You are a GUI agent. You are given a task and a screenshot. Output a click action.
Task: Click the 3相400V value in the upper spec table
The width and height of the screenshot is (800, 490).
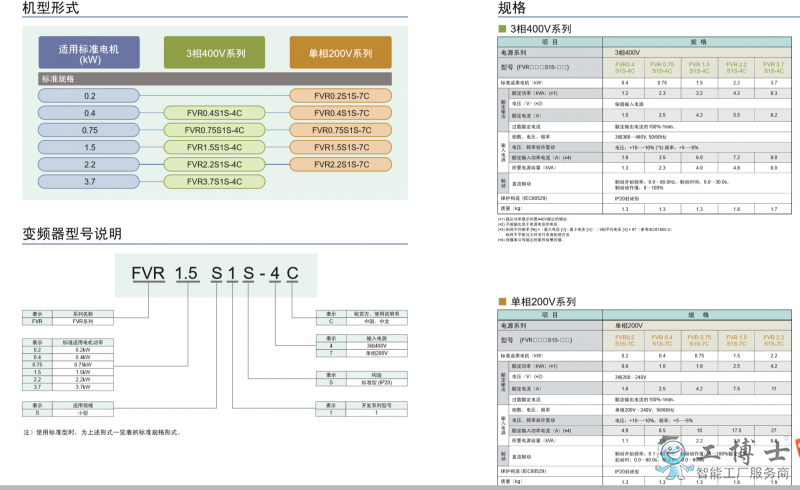(x=627, y=53)
